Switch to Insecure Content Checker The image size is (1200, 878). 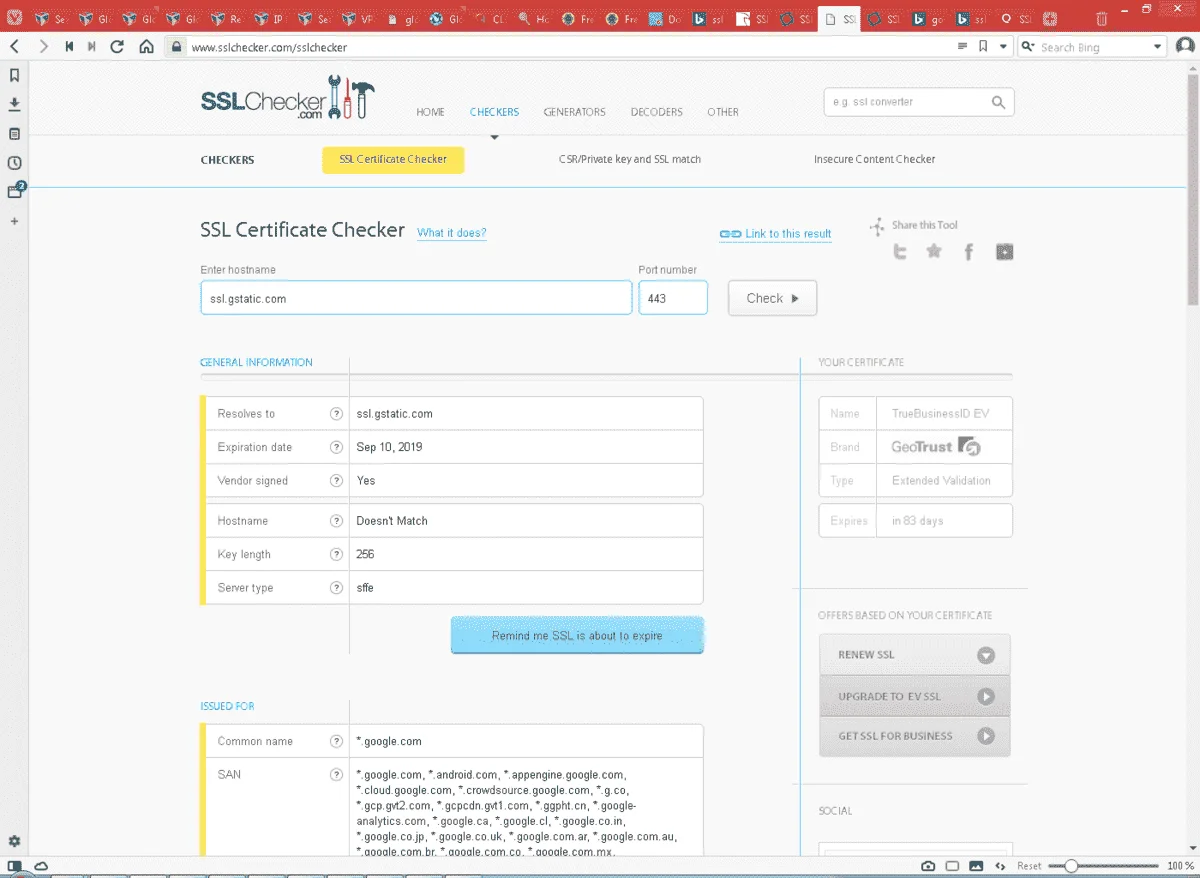pos(874,160)
